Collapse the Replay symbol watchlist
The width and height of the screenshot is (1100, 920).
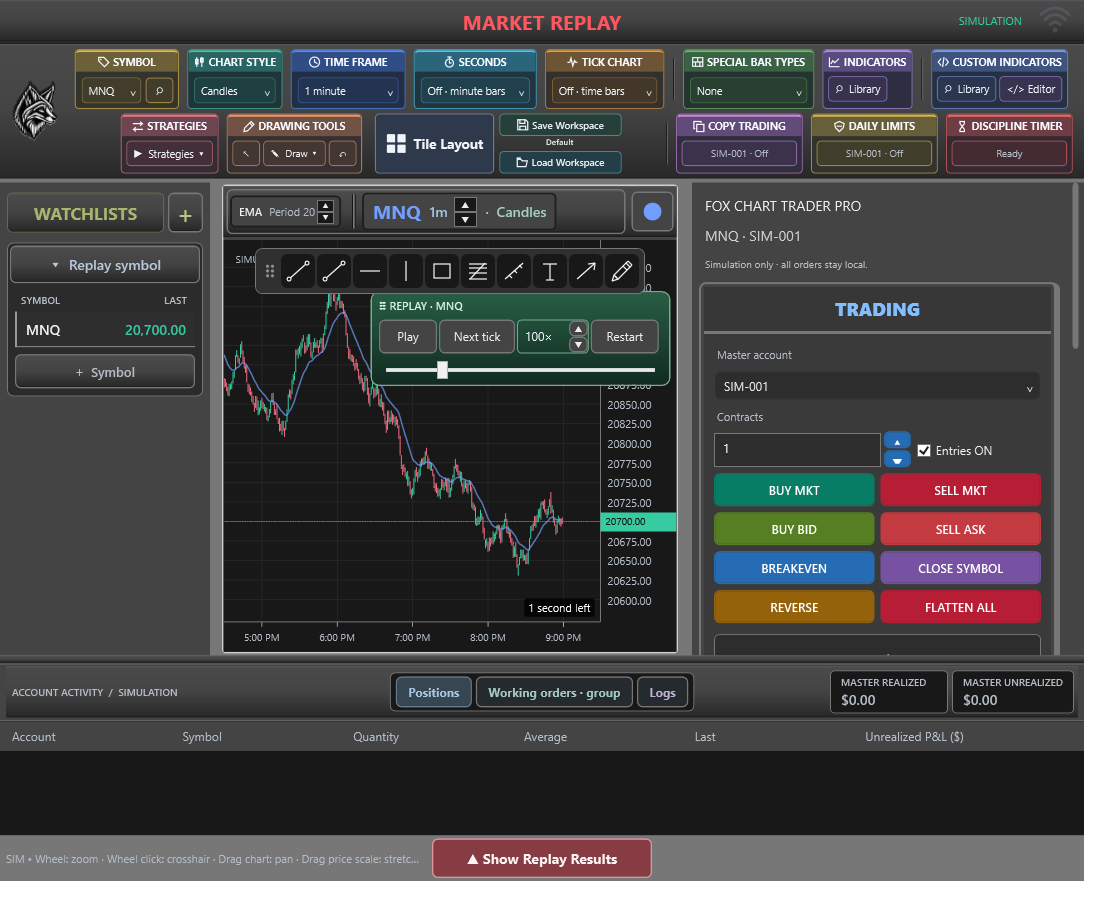pos(105,265)
